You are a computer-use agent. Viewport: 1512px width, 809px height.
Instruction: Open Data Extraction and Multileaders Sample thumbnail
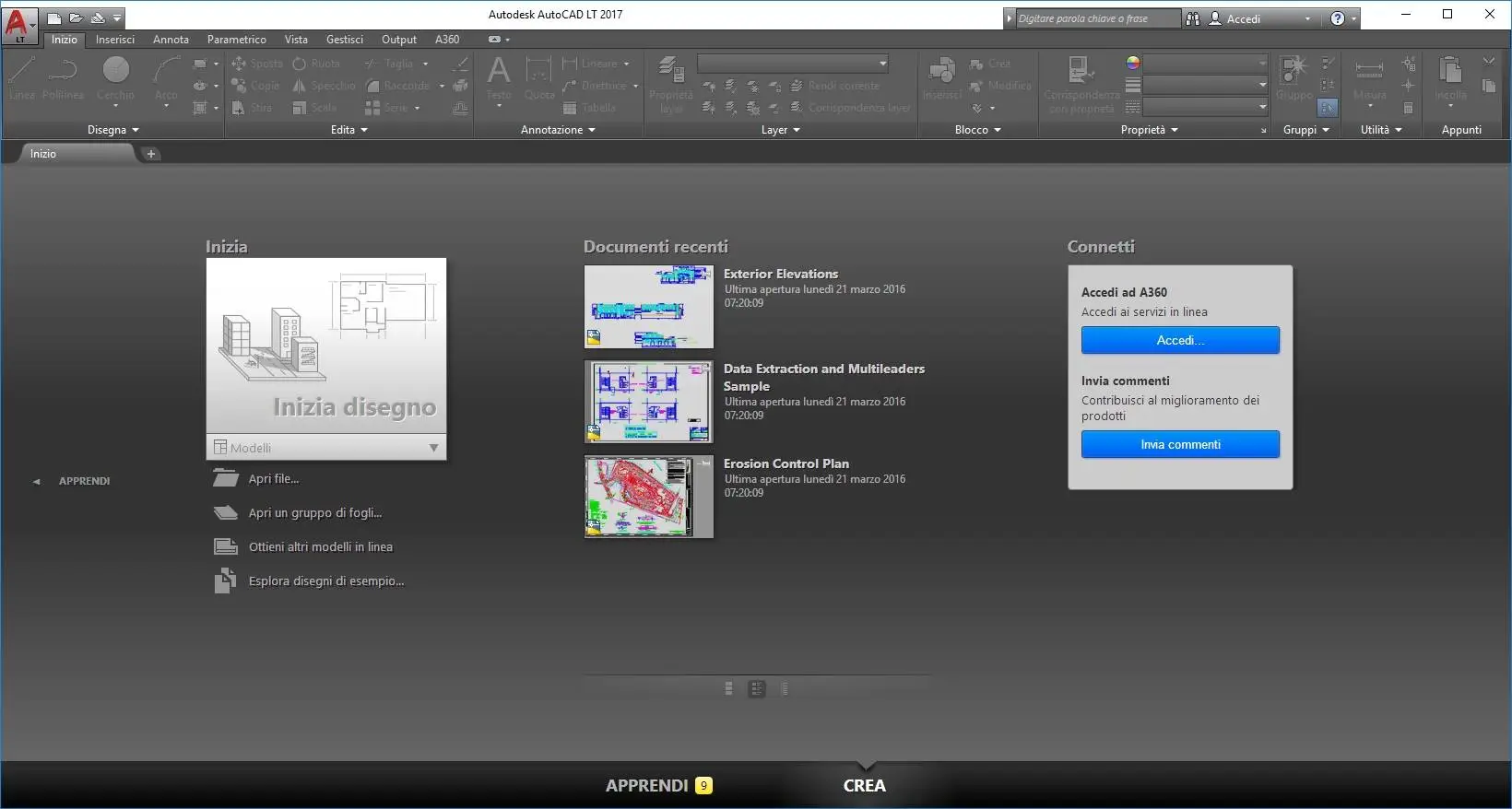click(649, 402)
